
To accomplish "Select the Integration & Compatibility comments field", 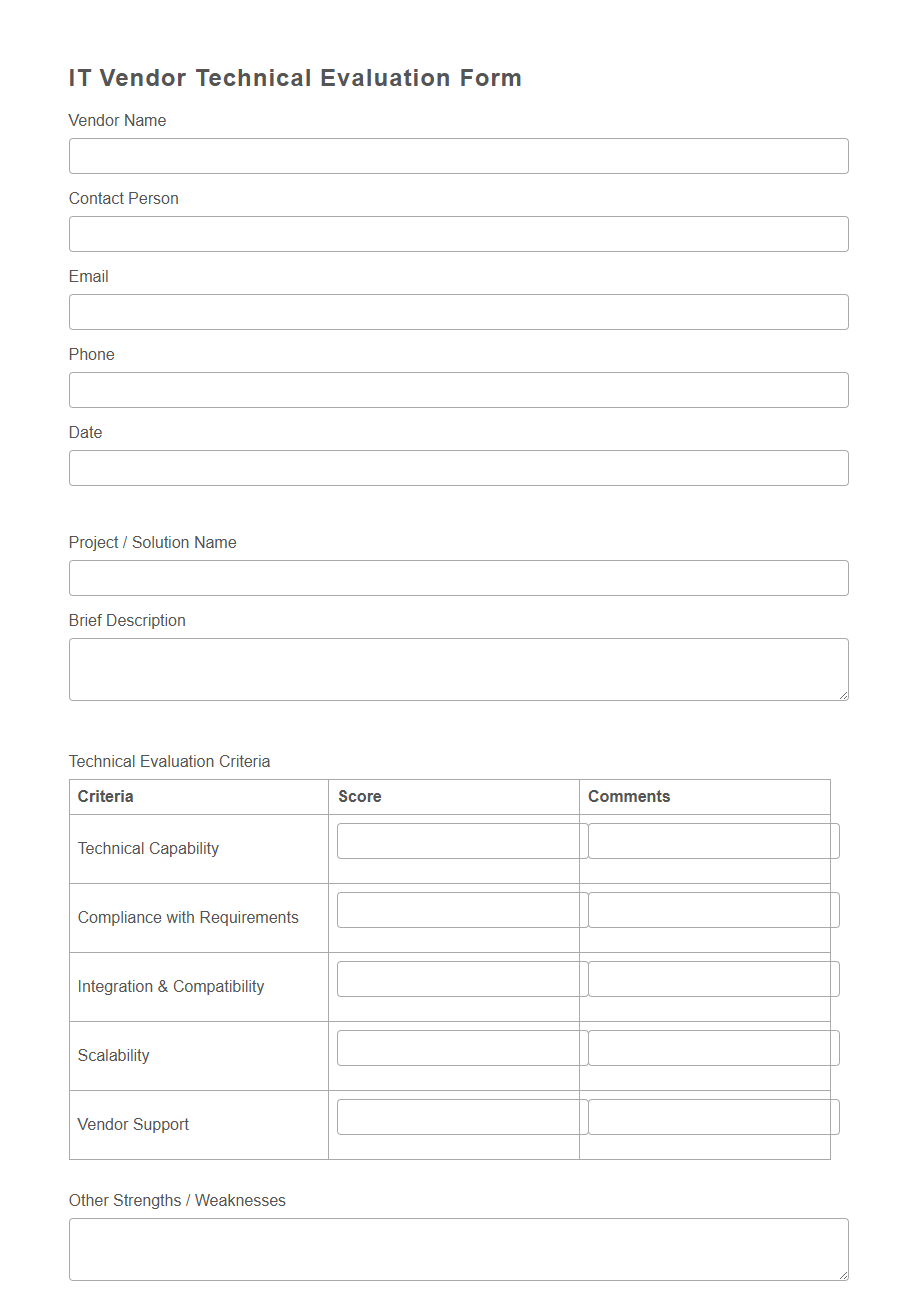I will (712, 978).
